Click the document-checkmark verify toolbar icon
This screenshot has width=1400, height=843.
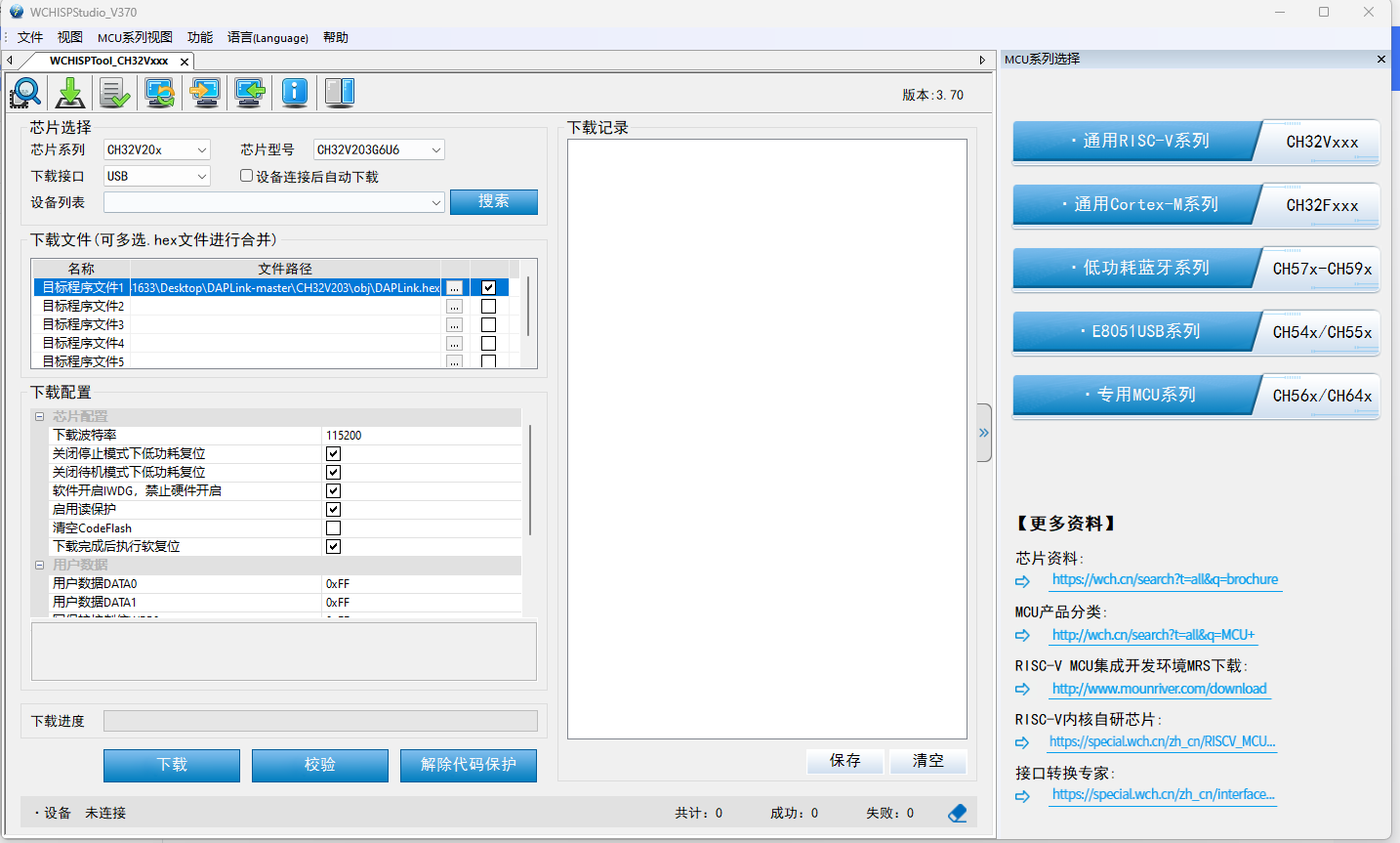coord(115,93)
